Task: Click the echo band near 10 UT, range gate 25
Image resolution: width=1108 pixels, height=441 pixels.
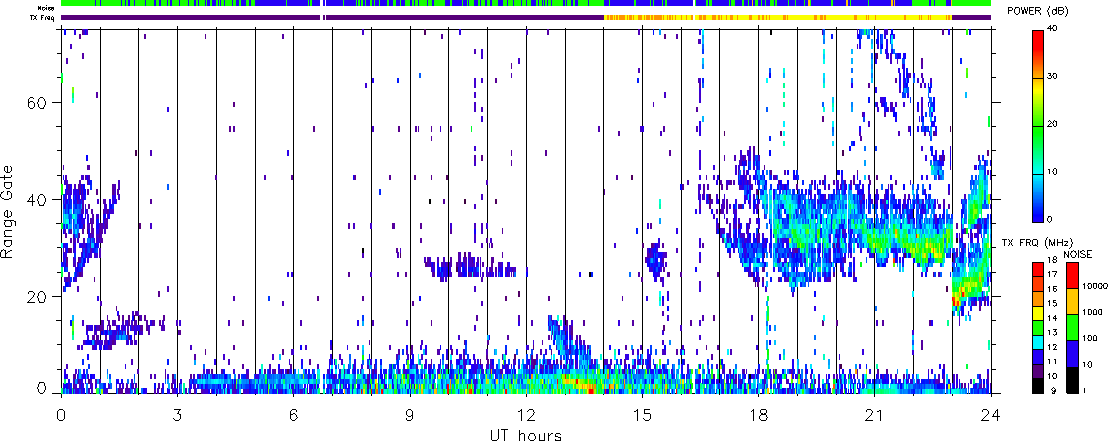Action: [470, 266]
